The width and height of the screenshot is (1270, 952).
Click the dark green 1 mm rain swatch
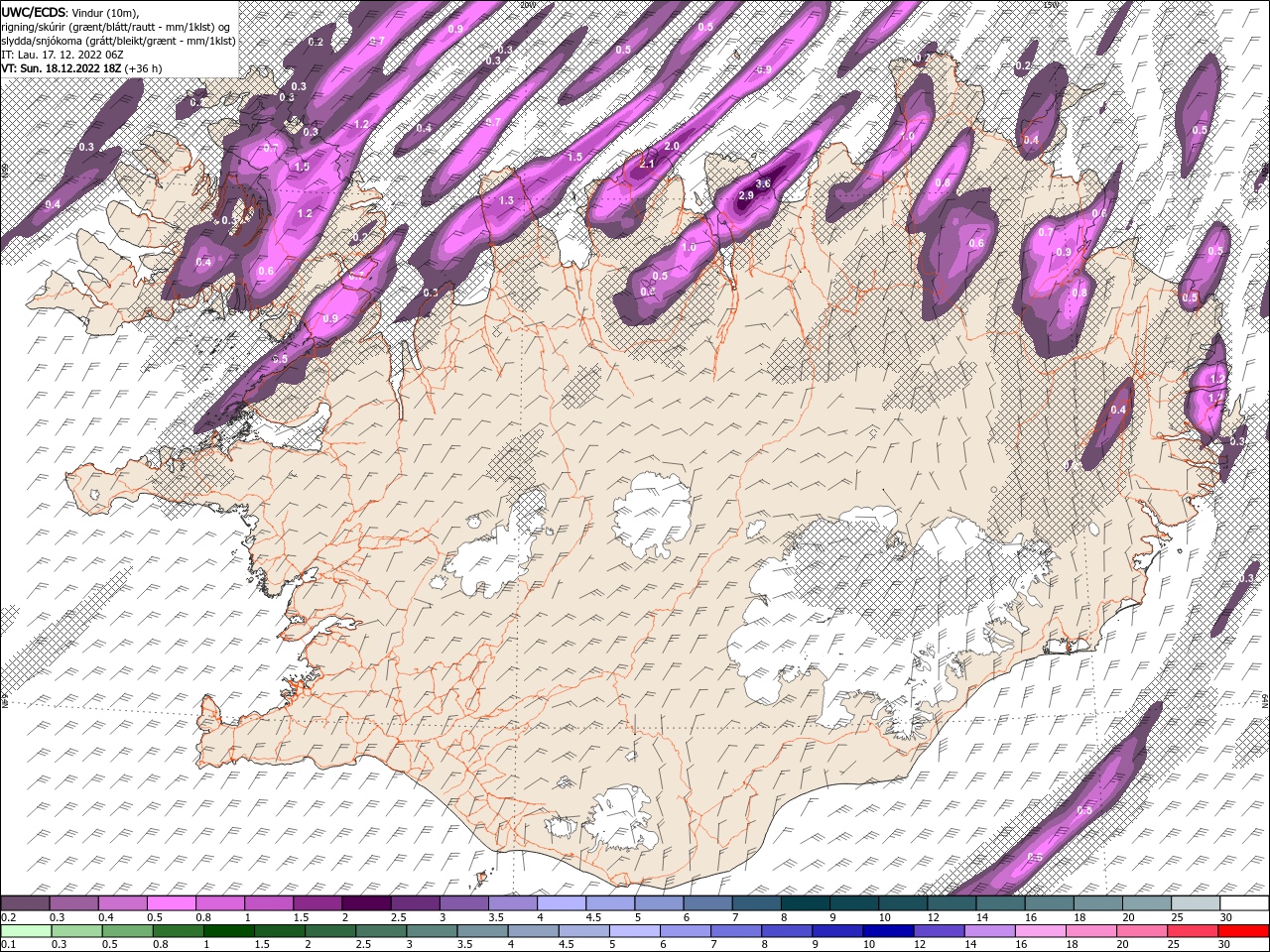tap(228, 930)
